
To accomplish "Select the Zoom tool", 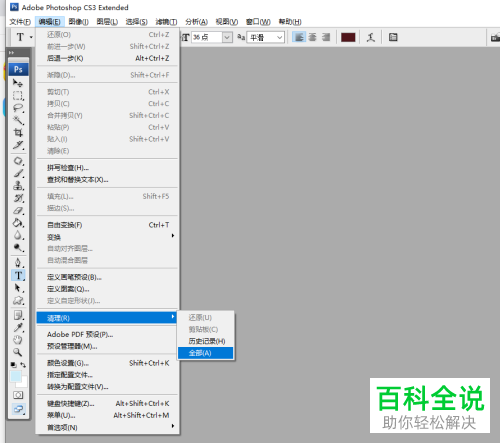I will pyautogui.click(x=18, y=352).
